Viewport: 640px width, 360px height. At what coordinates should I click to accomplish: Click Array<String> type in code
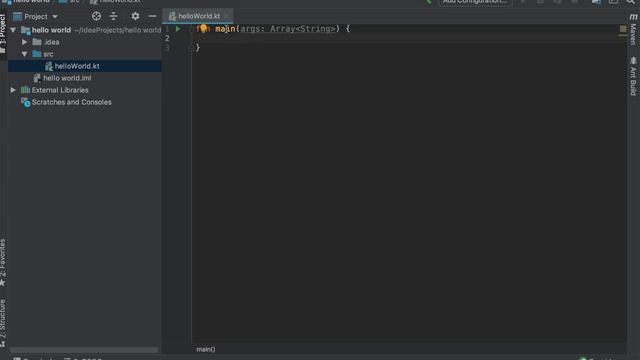[x=302, y=29]
